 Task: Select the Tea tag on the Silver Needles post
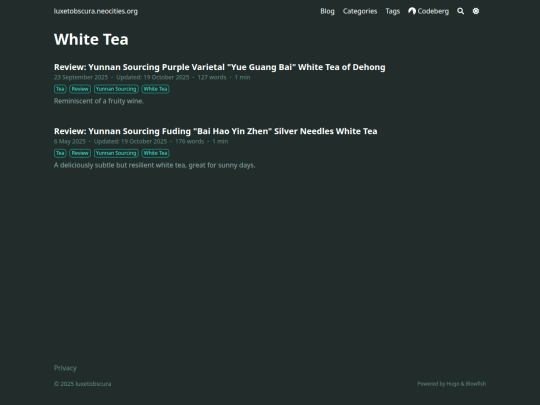60,153
